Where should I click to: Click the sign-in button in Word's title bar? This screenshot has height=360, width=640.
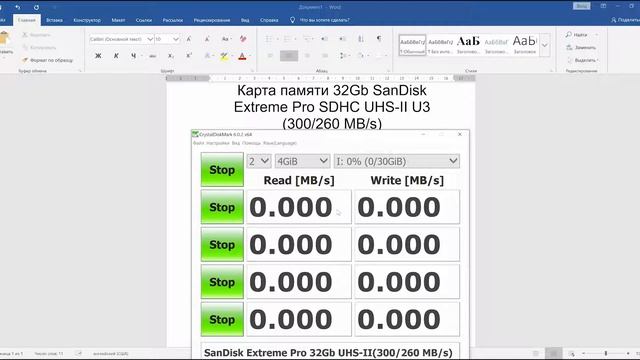(582, 6)
